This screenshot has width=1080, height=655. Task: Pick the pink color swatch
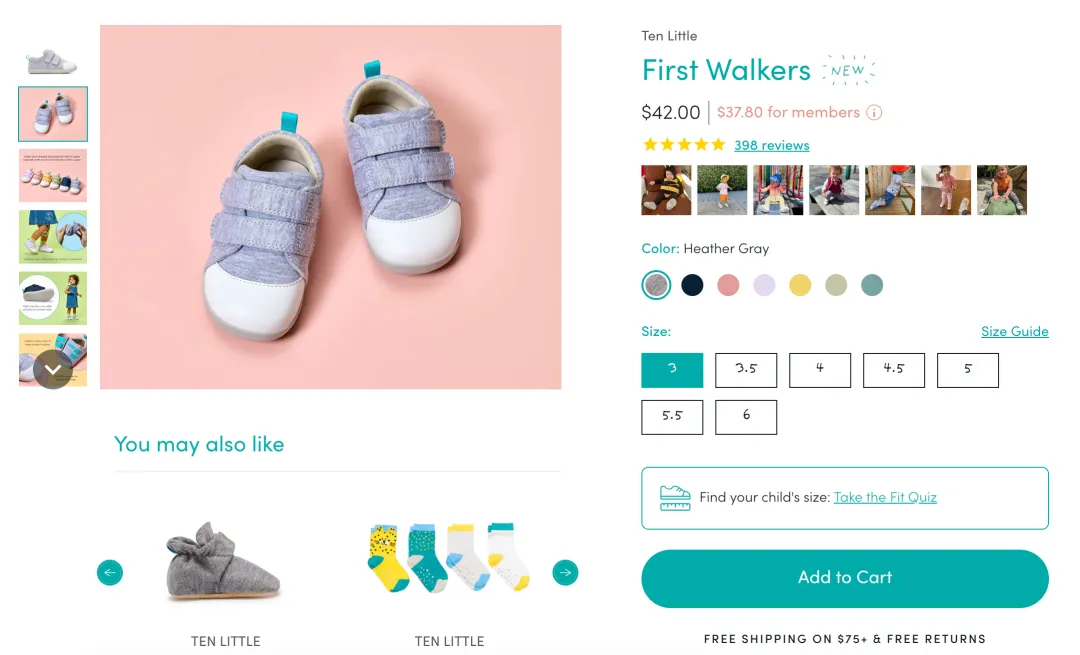point(728,285)
